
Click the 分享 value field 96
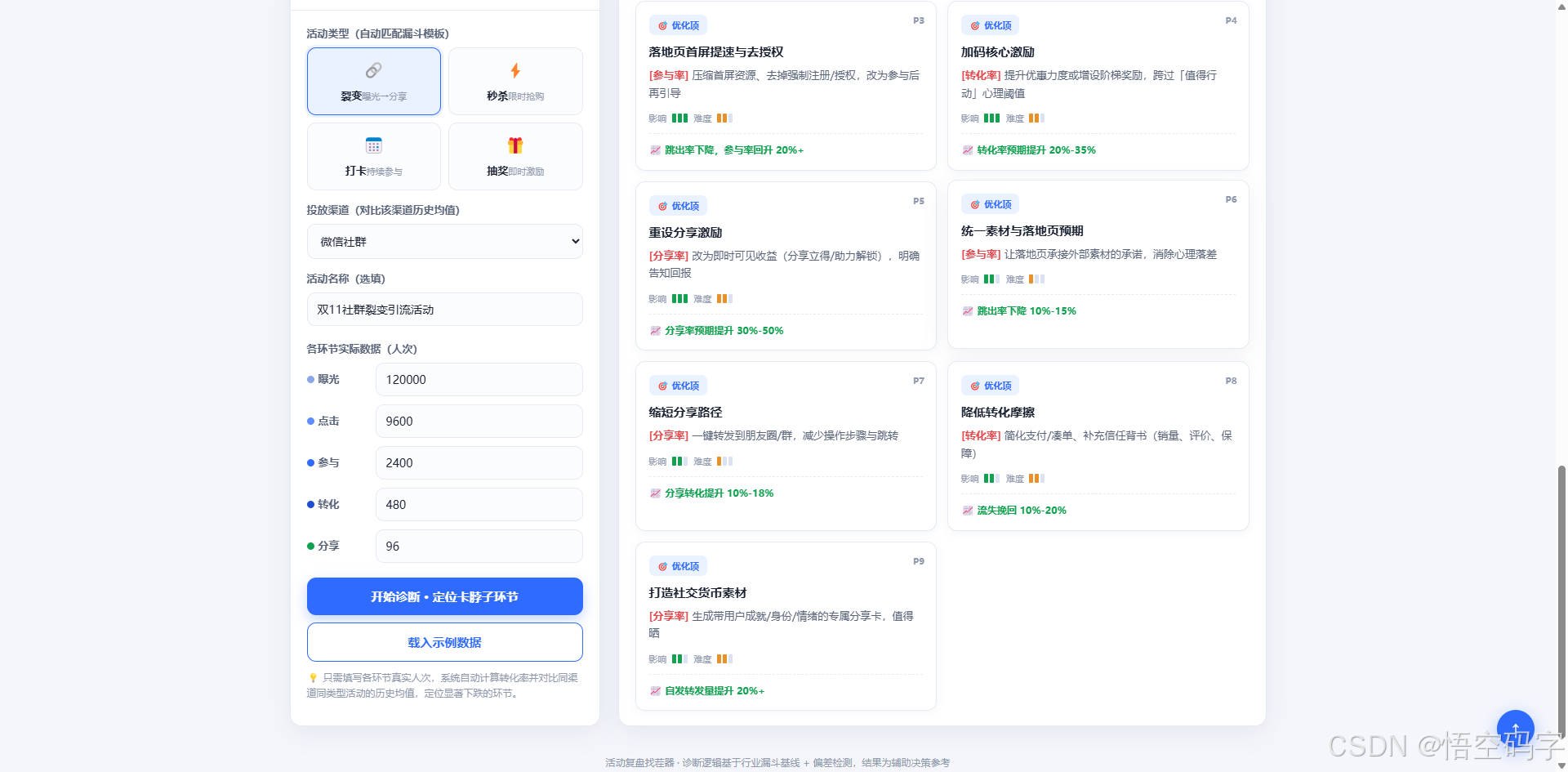pos(479,547)
